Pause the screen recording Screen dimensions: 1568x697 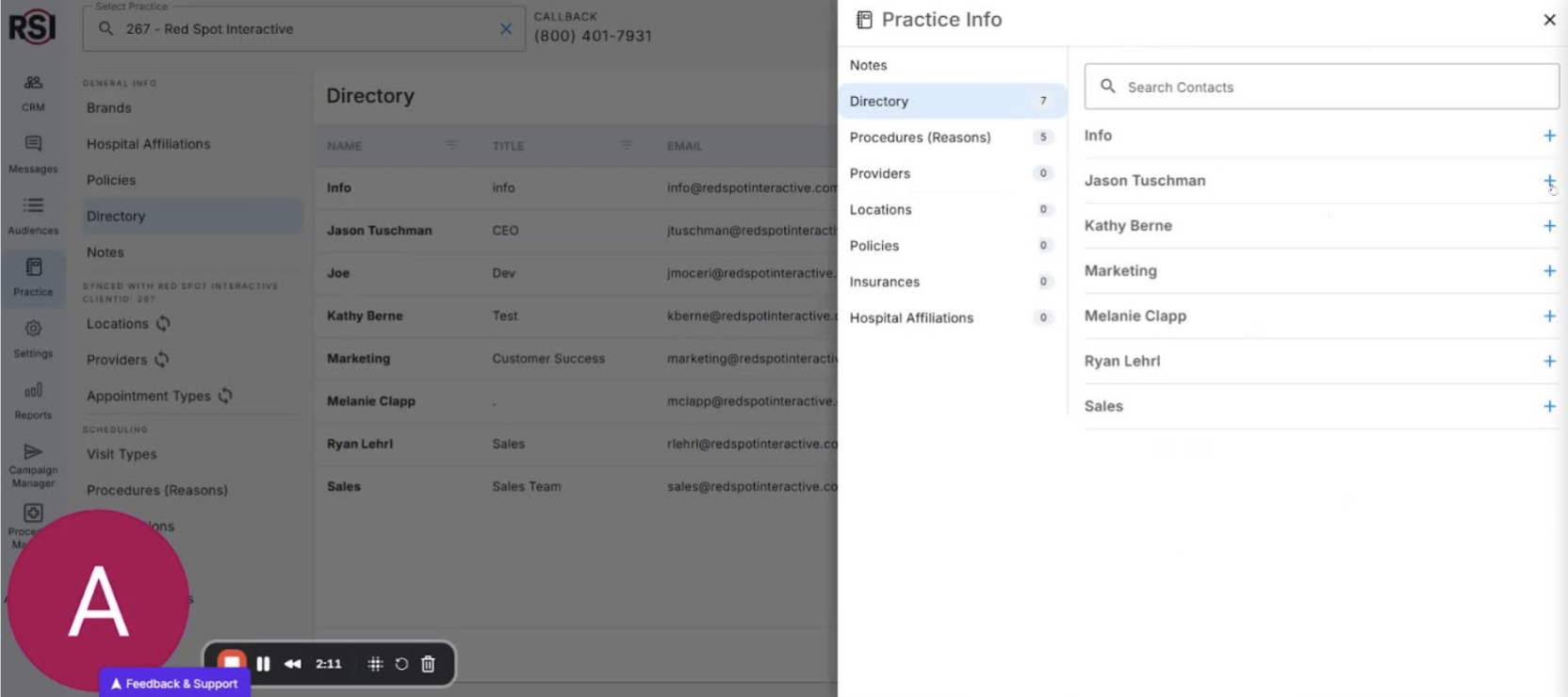click(x=263, y=664)
